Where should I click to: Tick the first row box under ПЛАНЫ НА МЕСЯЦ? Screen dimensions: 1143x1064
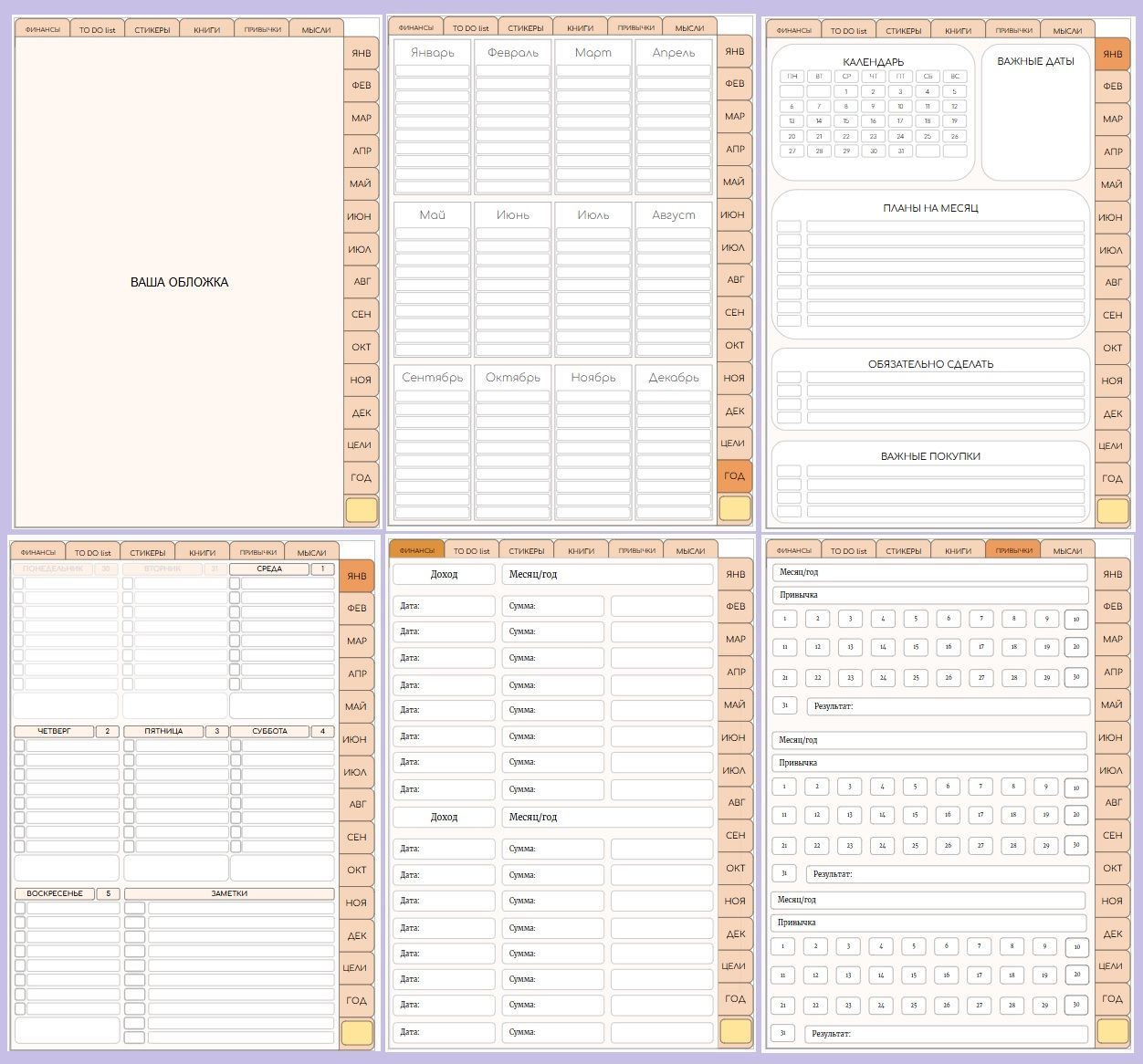(x=789, y=226)
